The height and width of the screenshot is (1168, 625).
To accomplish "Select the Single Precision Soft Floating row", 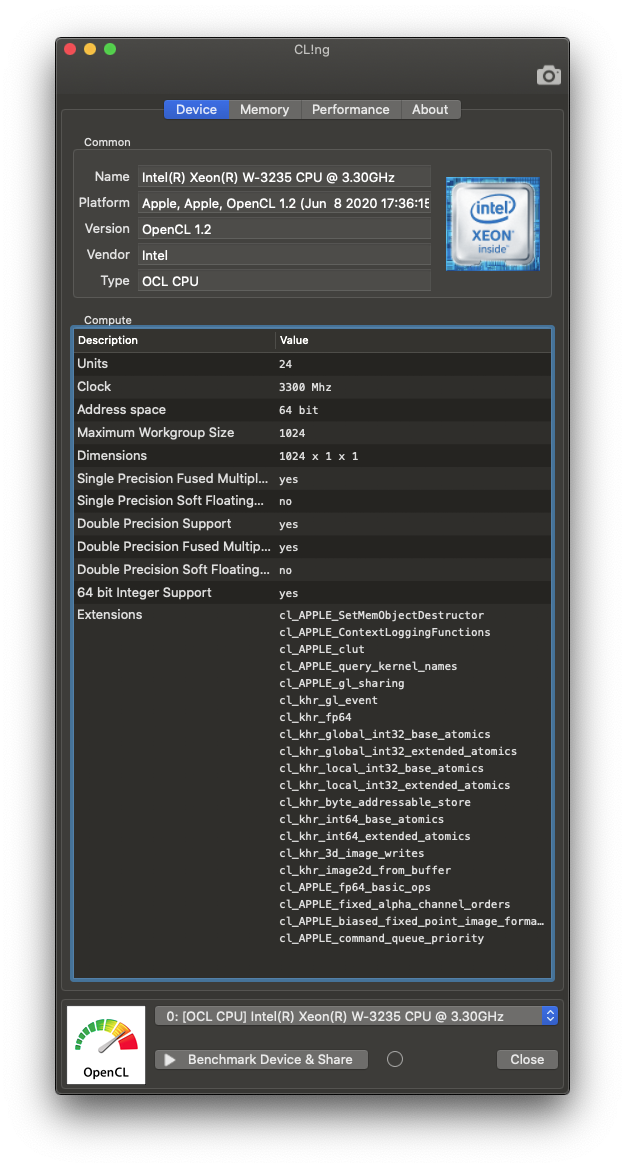I will click(313, 501).
